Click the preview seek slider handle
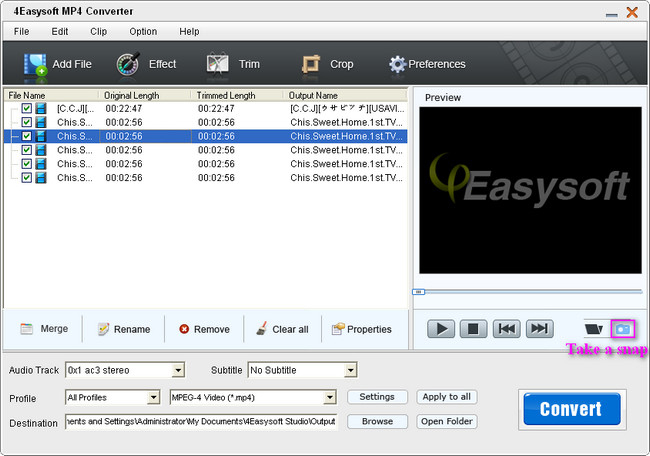This screenshot has width=650, height=456. (x=419, y=292)
